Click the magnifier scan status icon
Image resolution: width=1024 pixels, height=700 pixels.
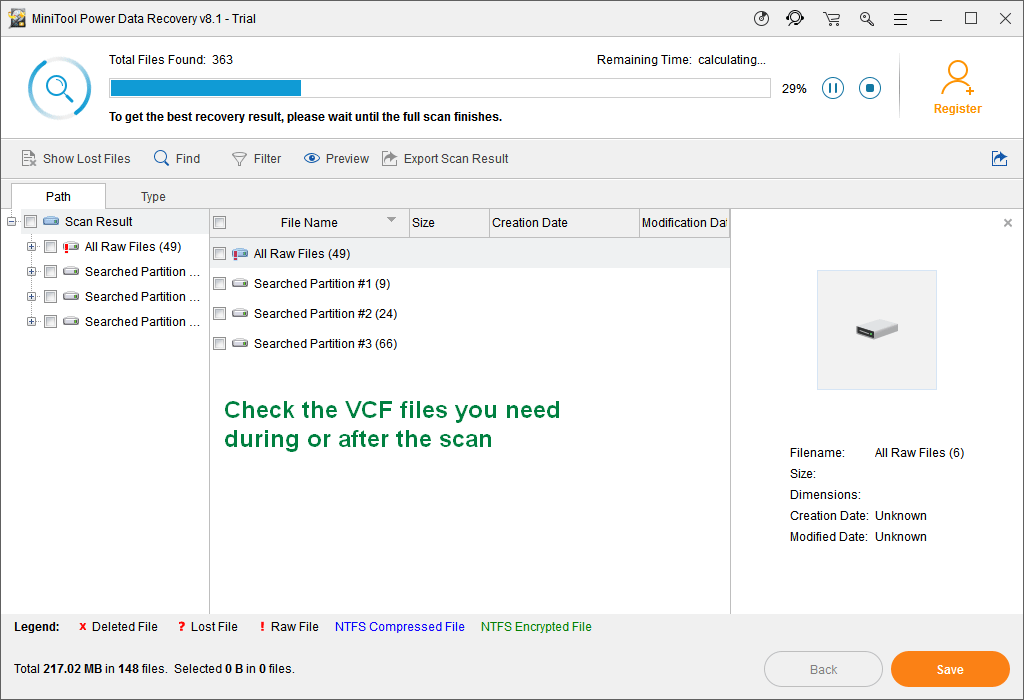[59, 88]
